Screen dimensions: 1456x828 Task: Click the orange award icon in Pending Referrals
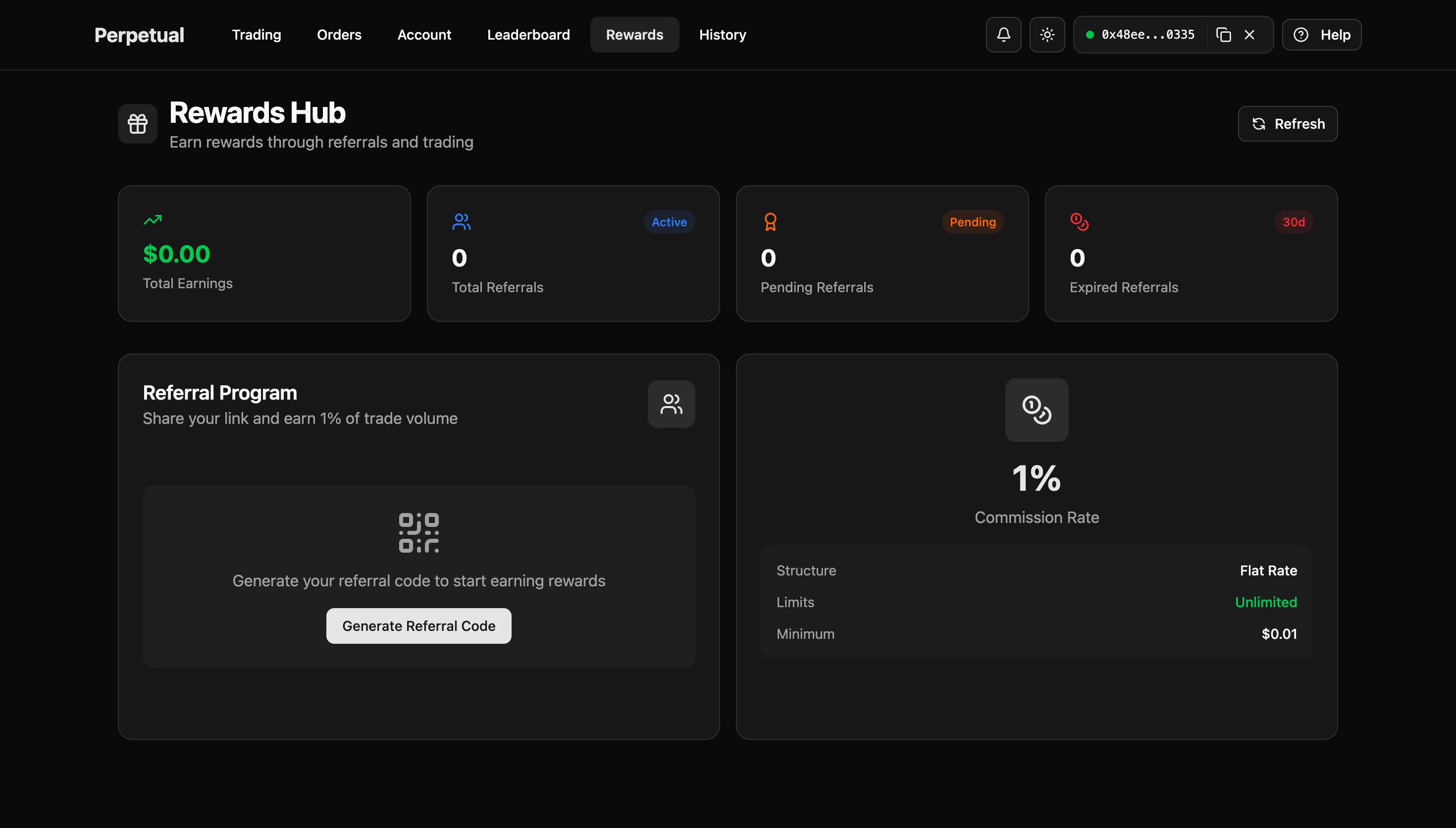(771, 222)
